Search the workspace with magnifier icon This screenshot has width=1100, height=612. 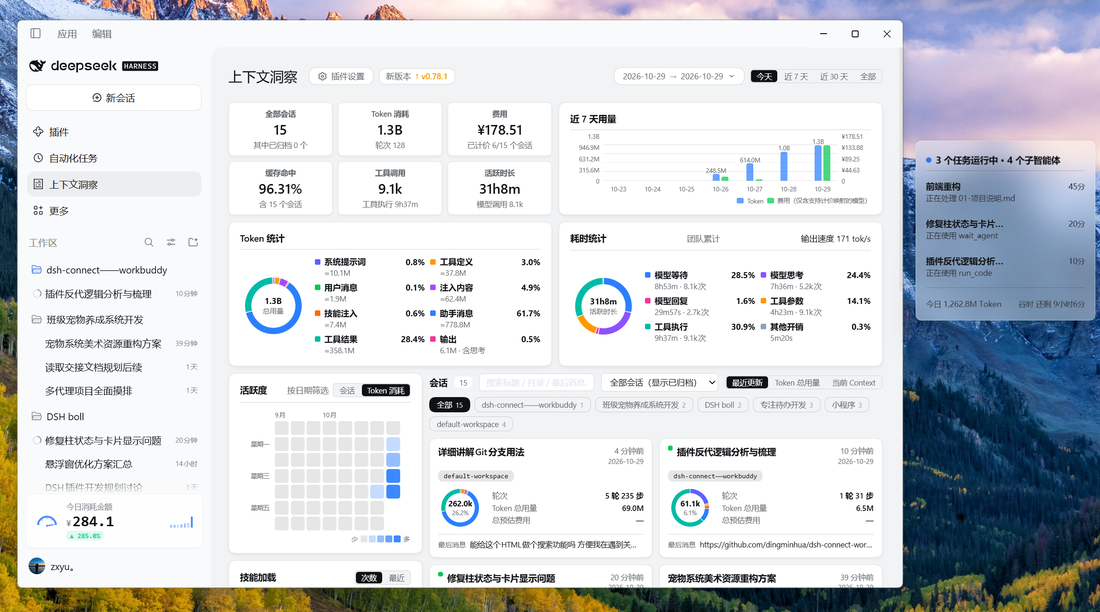click(x=149, y=242)
